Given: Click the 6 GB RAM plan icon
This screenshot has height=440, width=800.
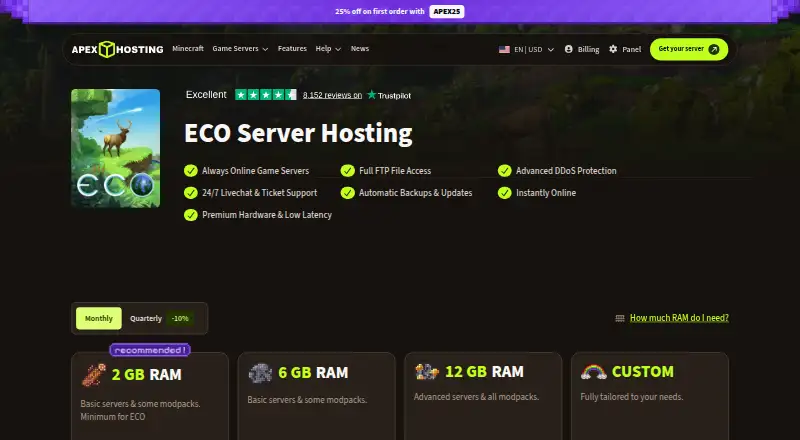Looking at the screenshot, I should coord(260,373).
